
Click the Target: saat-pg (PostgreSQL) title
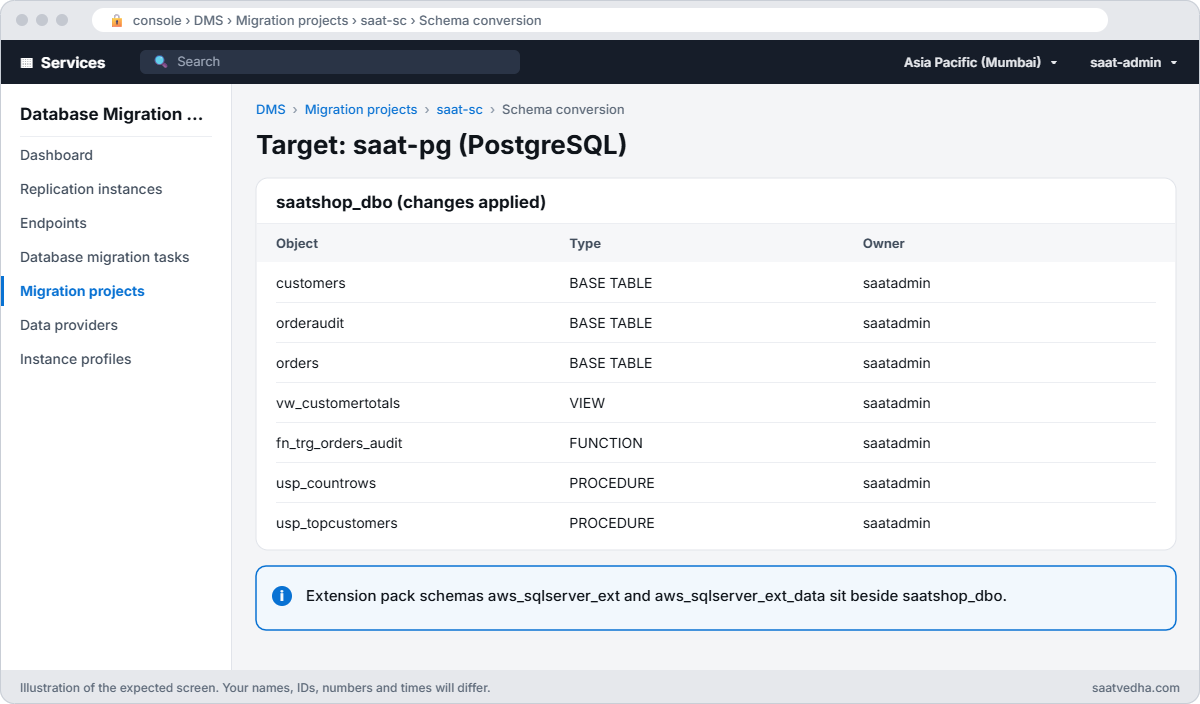442,145
